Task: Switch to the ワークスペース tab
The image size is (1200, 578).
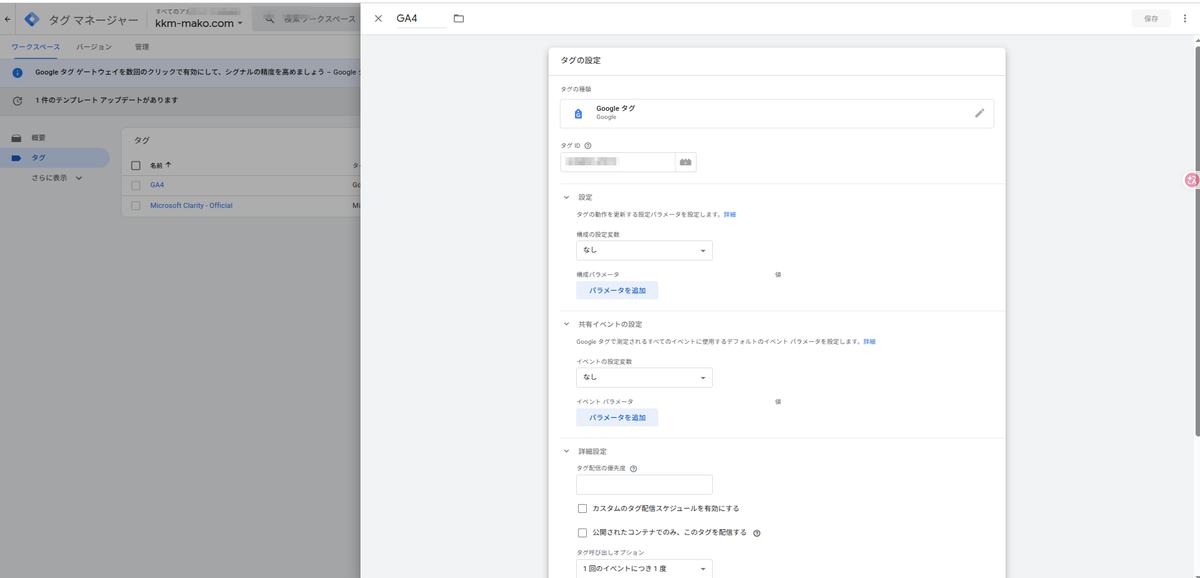Action: (x=36, y=47)
